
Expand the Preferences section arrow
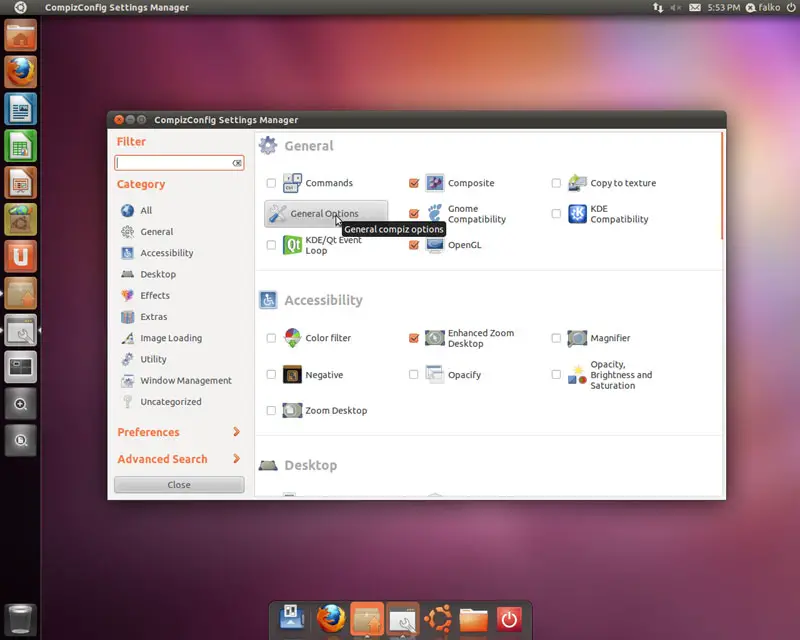[236, 432]
